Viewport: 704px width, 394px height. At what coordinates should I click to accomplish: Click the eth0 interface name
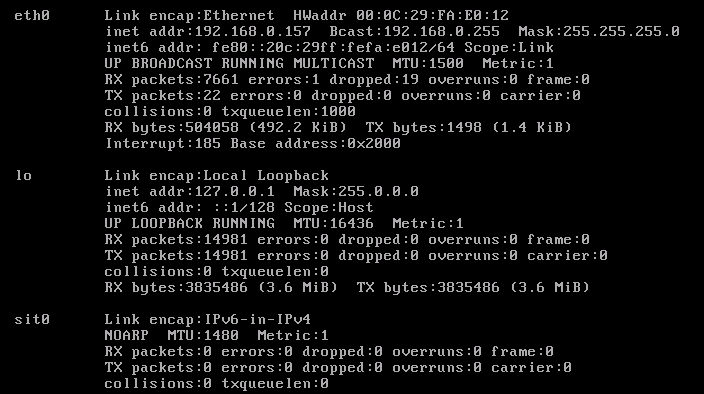32,16
